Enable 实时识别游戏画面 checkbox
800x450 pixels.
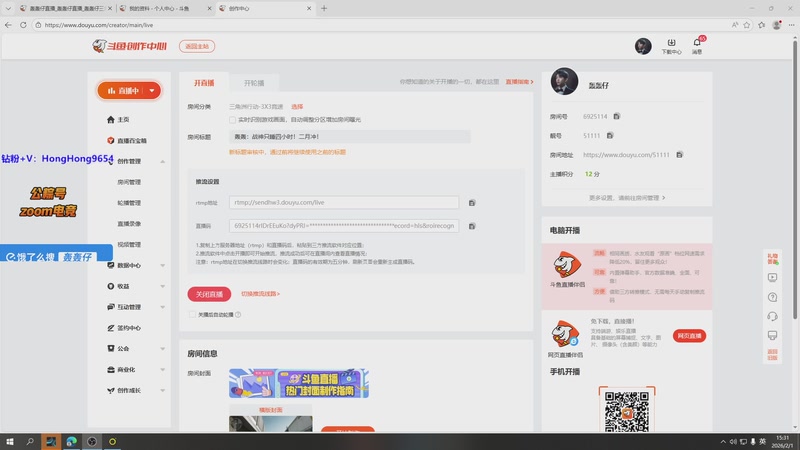pyautogui.click(x=233, y=120)
